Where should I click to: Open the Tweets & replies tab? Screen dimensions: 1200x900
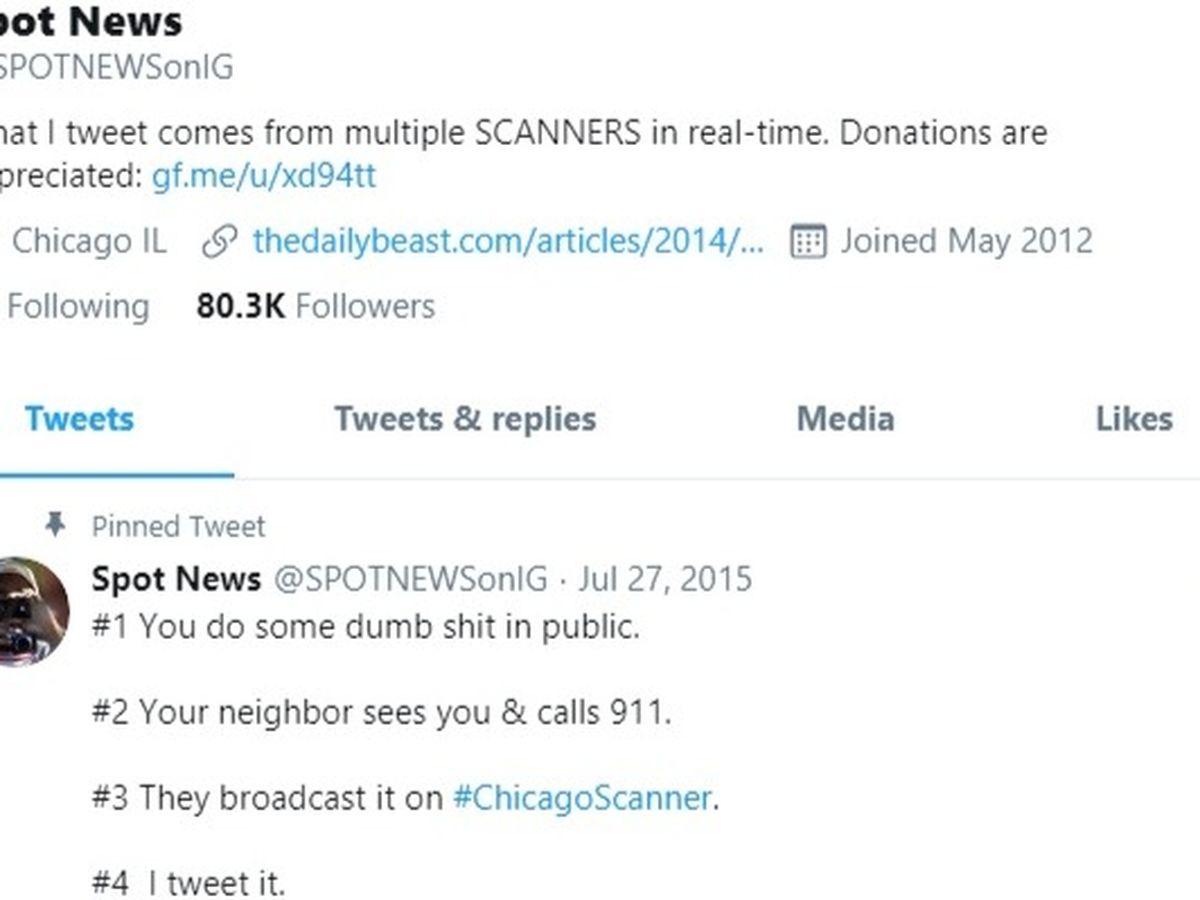[465, 418]
